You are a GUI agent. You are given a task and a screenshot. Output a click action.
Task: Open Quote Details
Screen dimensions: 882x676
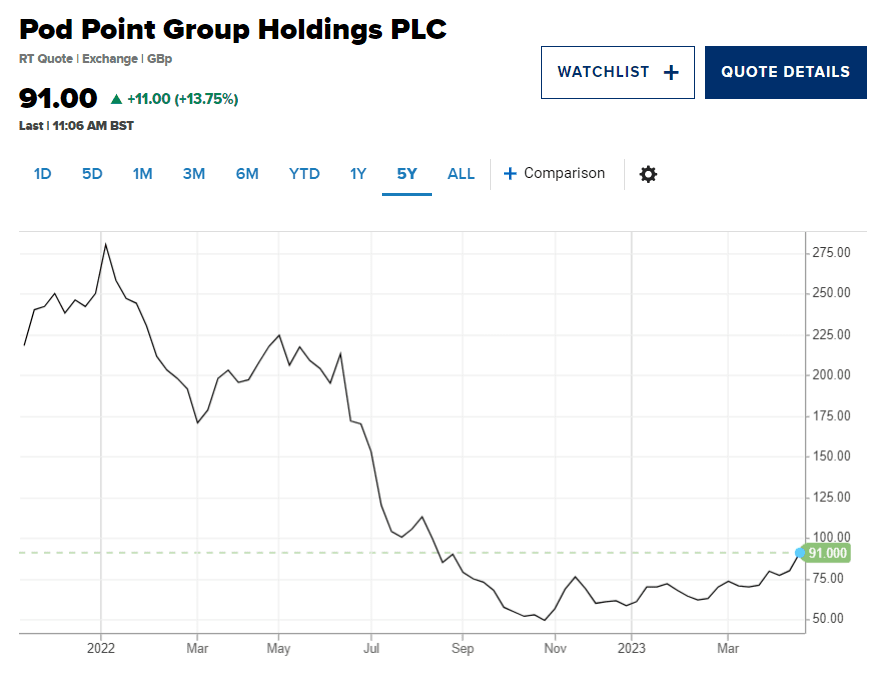[785, 72]
